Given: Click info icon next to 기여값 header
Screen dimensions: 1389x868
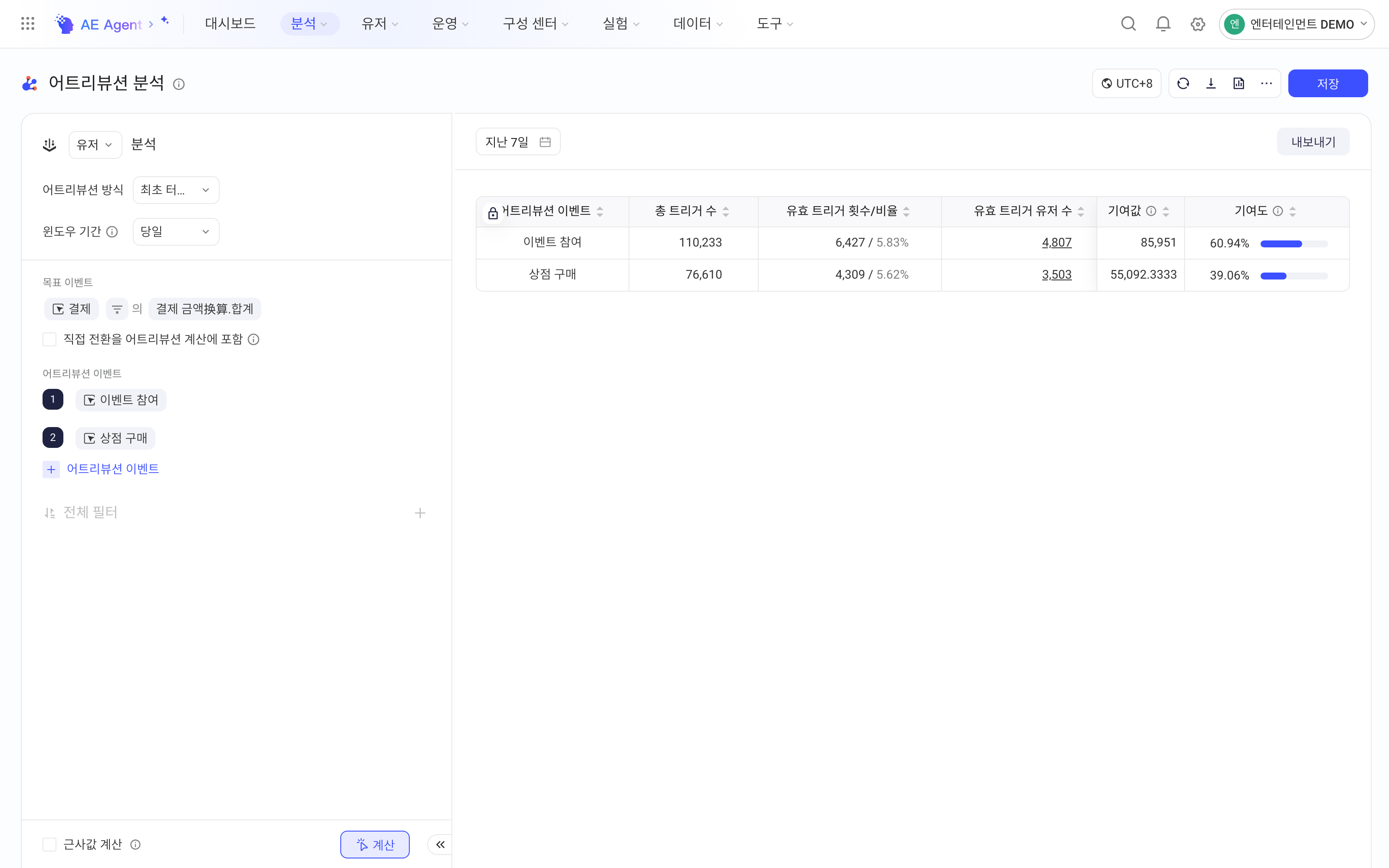Looking at the screenshot, I should pos(1152,211).
